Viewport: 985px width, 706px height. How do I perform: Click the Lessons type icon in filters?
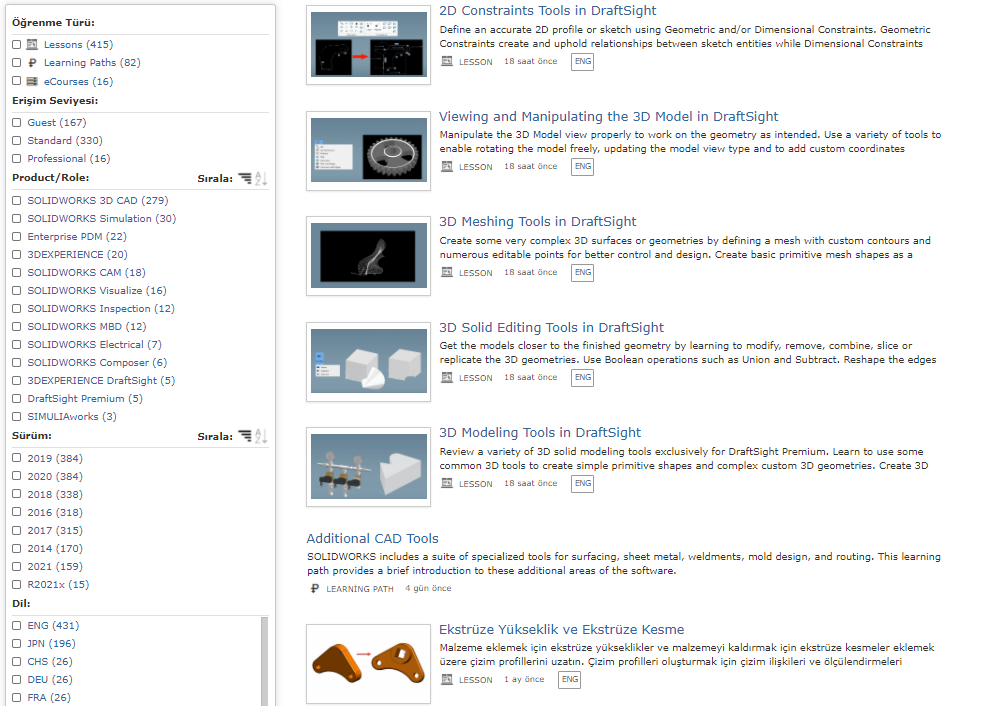33,45
